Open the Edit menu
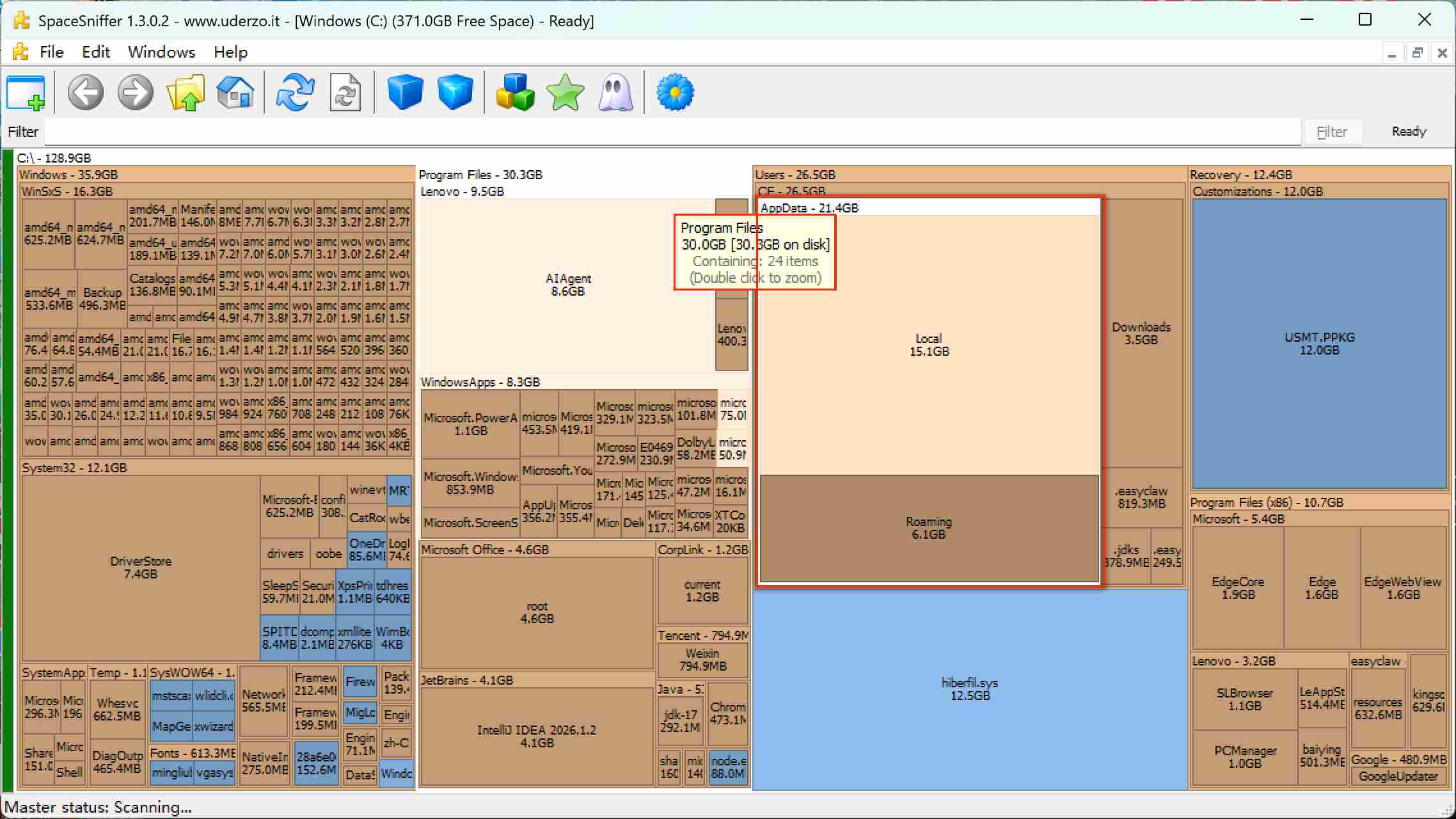This screenshot has width=1456, height=819. pos(96,52)
